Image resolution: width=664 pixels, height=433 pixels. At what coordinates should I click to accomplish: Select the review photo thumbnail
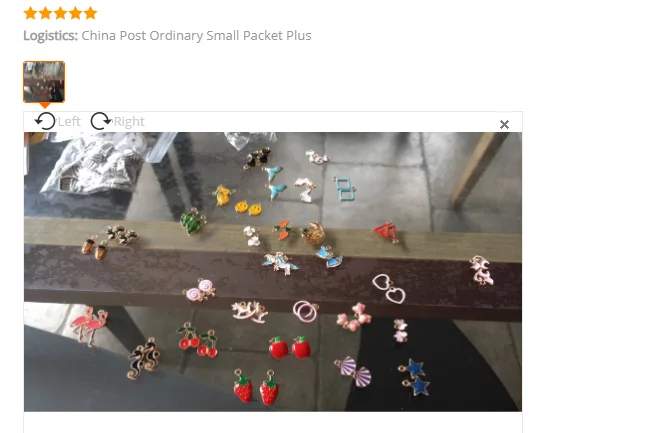44,82
